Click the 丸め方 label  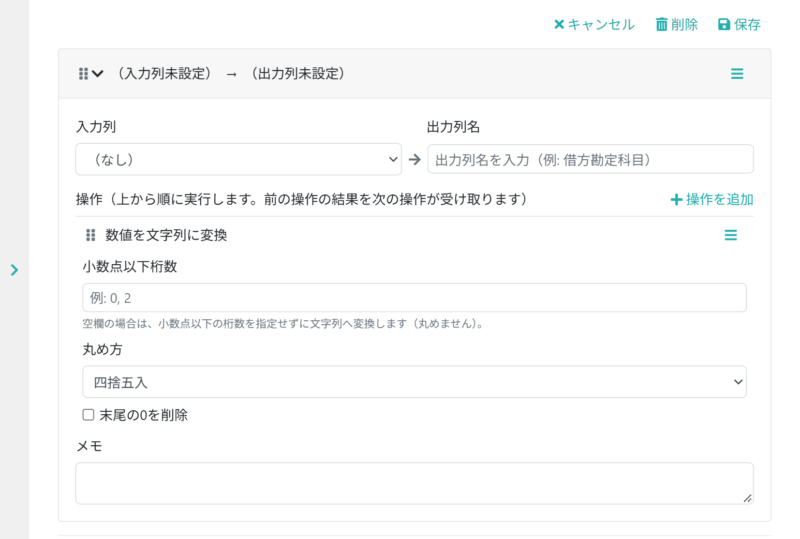(x=103, y=350)
